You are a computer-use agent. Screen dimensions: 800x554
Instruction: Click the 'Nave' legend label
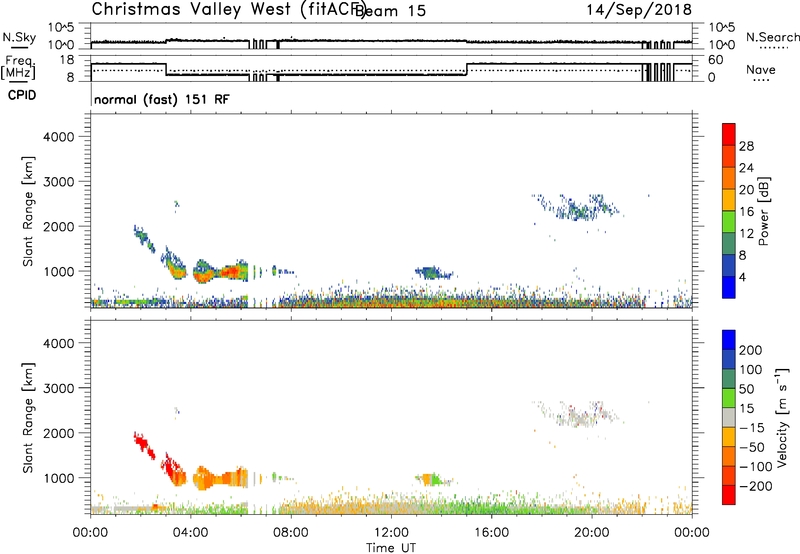pos(760,69)
